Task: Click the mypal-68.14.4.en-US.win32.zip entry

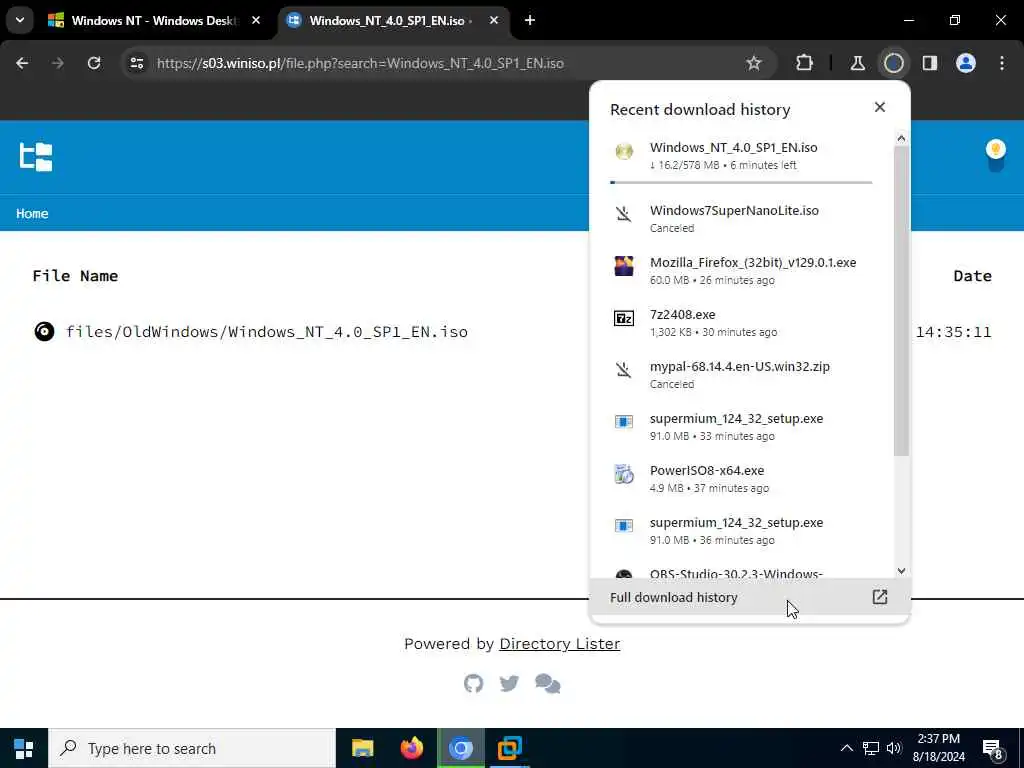Action: [x=741, y=375]
